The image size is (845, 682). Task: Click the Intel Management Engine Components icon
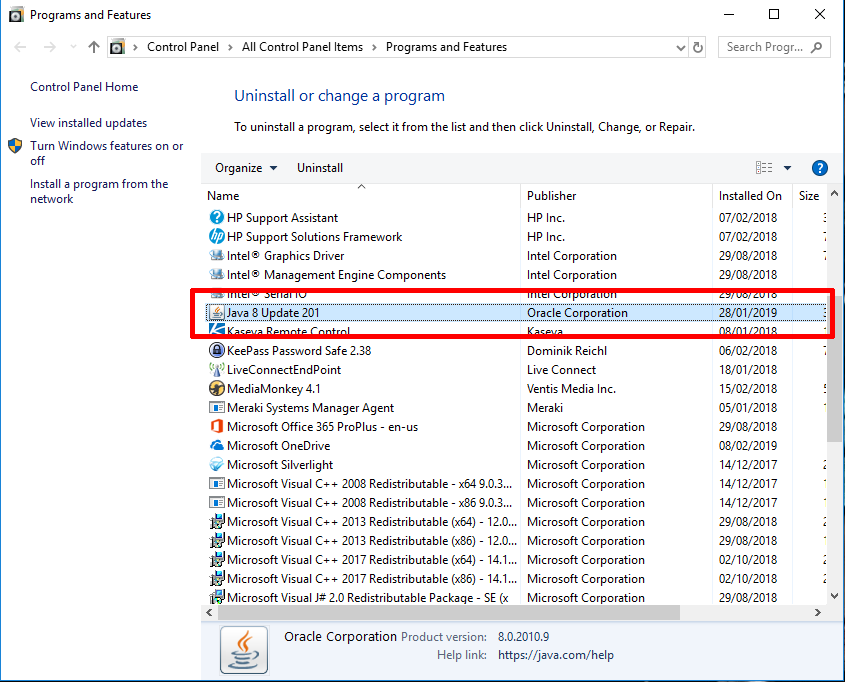pos(216,274)
